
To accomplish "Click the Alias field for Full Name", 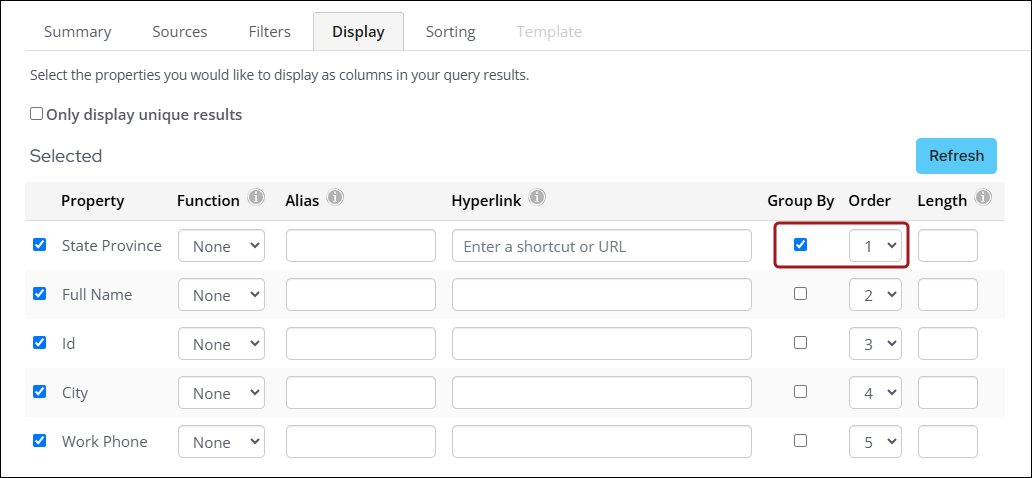I will click(x=360, y=295).
